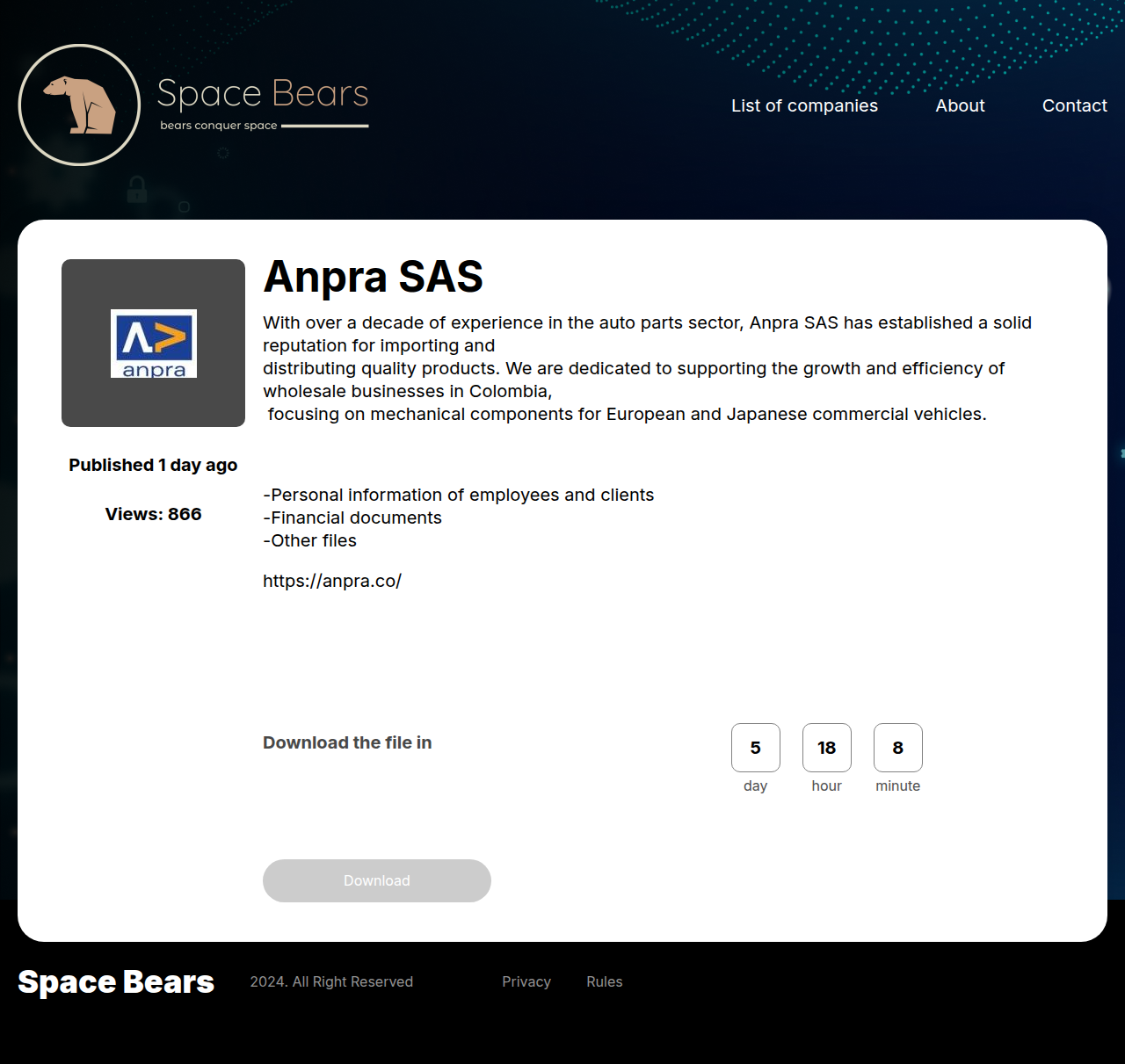1125x1064 pixels.
Task: Click '-Personal information of employees and clients' line
Action: tap(459, 495)
